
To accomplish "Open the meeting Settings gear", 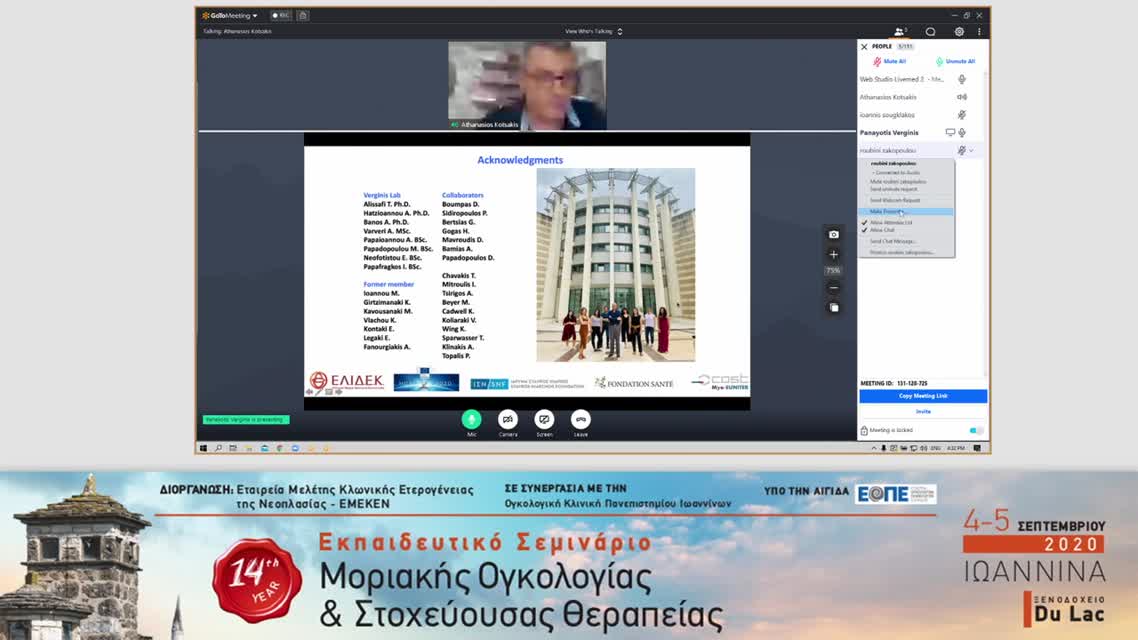I will [x=958, y=31].
